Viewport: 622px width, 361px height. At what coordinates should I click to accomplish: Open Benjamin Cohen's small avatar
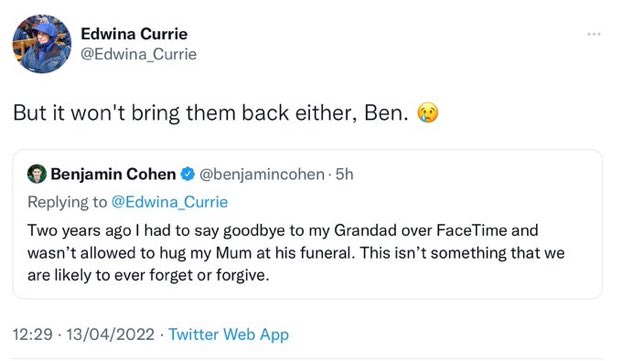point(37,174)
